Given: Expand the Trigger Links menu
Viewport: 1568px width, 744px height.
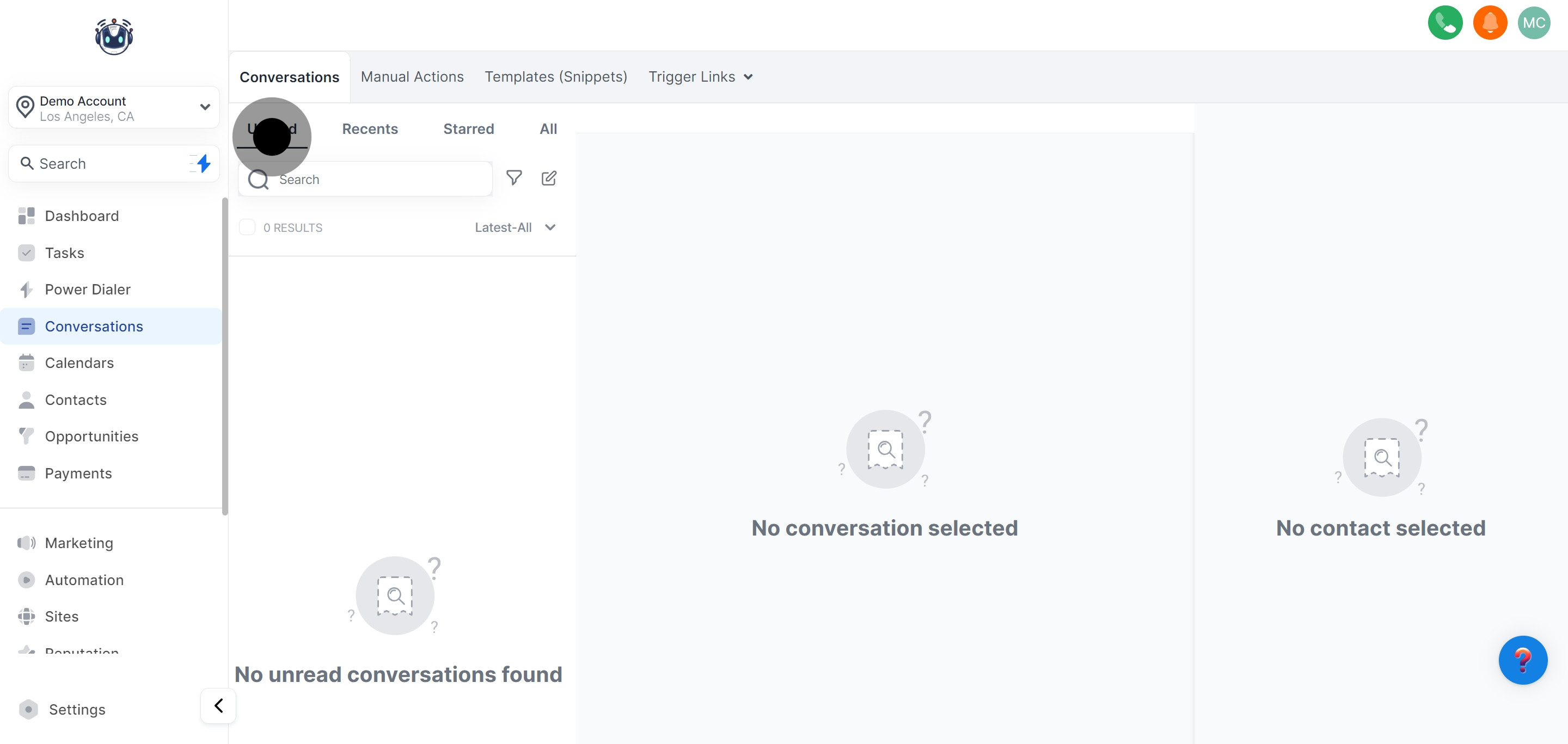Looking at the screenshot, I should (x=700, y=77).
